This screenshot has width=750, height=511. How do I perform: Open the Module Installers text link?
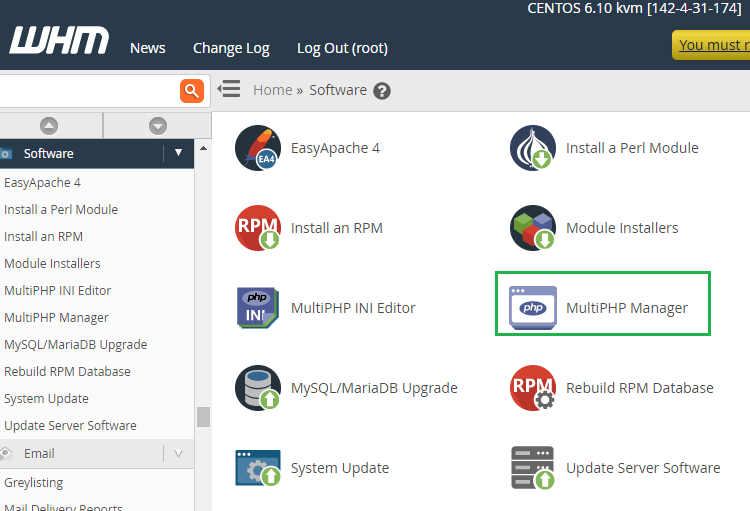tap(622, 228)
